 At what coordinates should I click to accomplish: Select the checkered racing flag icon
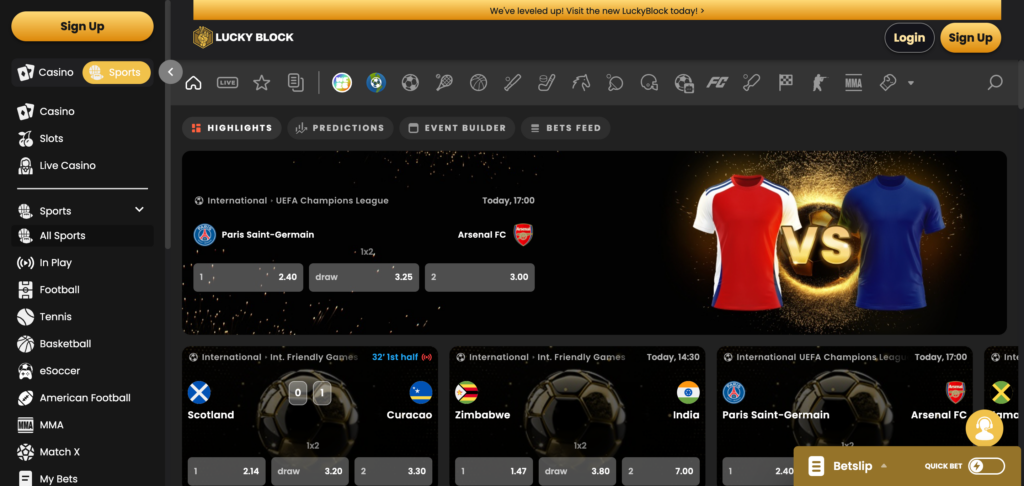(786, 83)
